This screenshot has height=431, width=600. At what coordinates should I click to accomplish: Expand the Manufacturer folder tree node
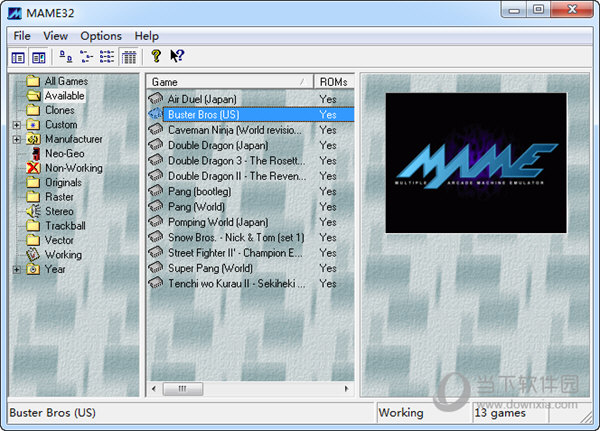point(16,140)
